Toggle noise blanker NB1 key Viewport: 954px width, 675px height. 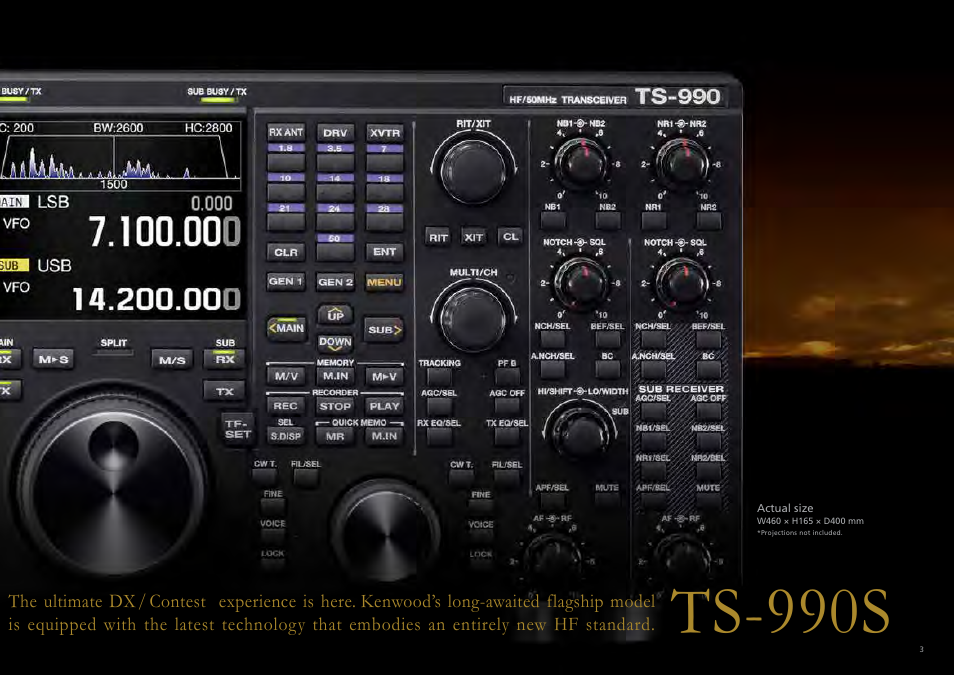tap(553, 220)
